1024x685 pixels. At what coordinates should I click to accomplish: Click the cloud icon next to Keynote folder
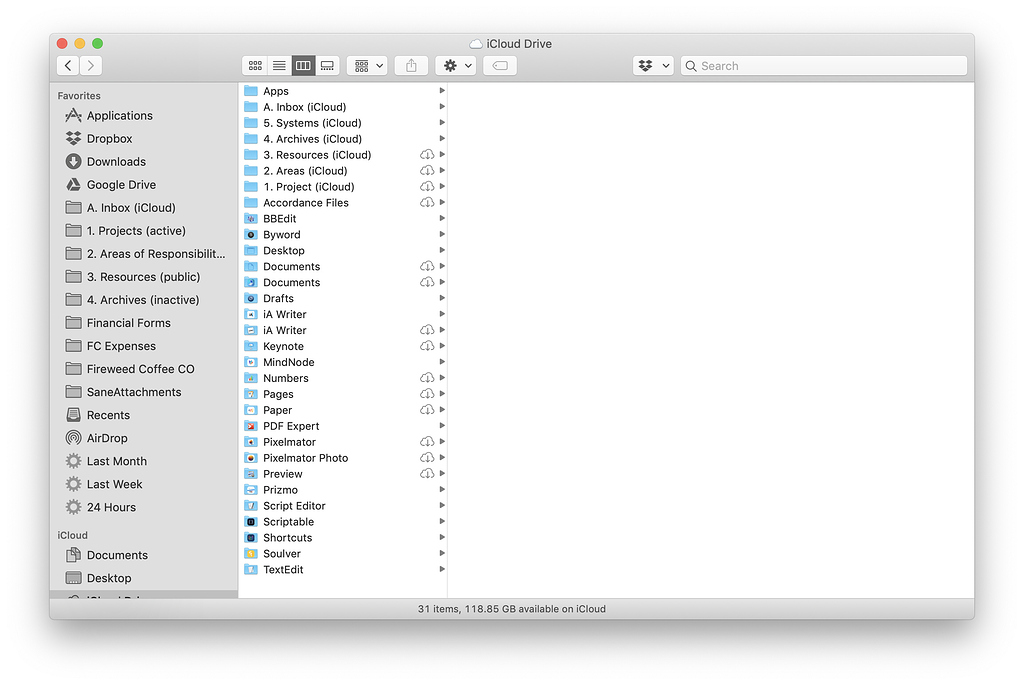(427, 346)
